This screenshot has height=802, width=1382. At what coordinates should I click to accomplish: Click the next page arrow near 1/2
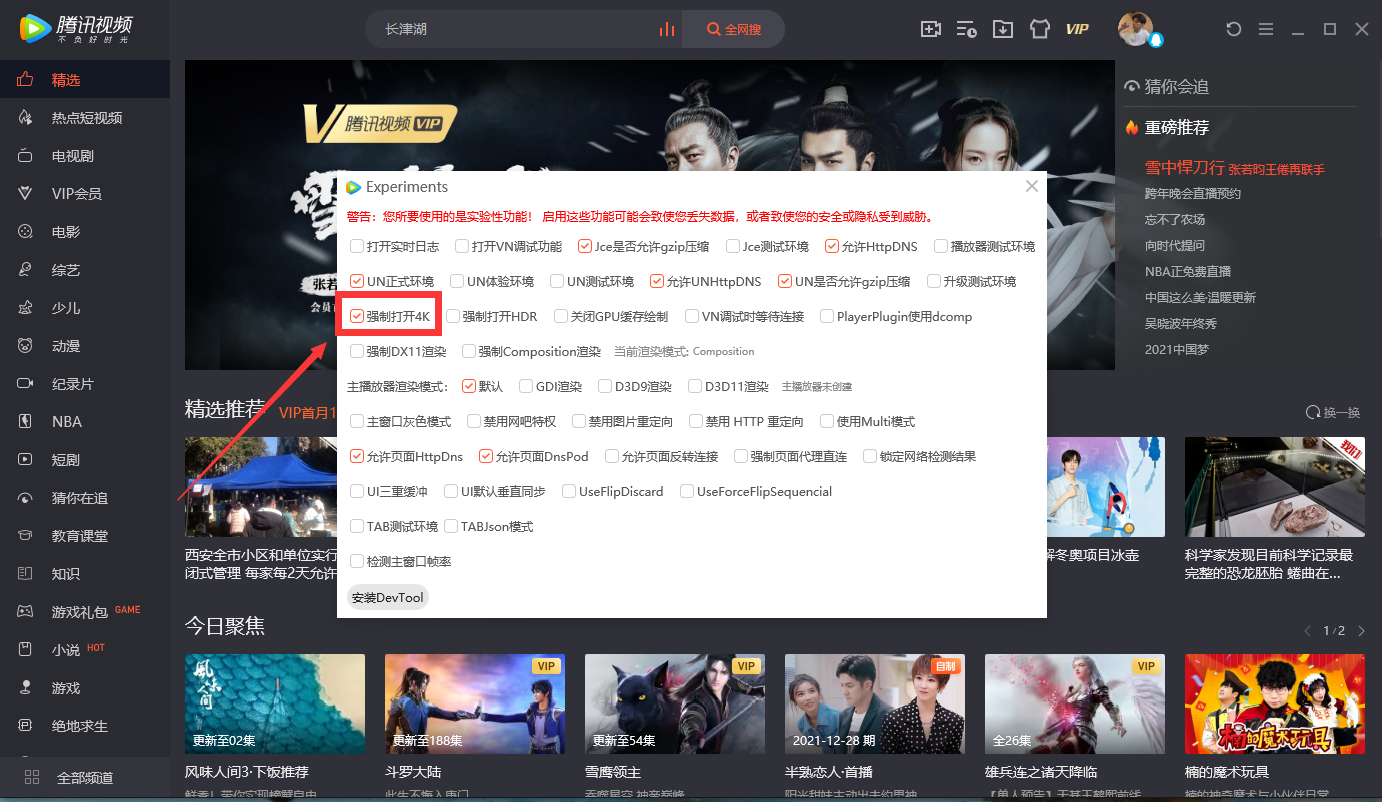tap(1361, 631)
